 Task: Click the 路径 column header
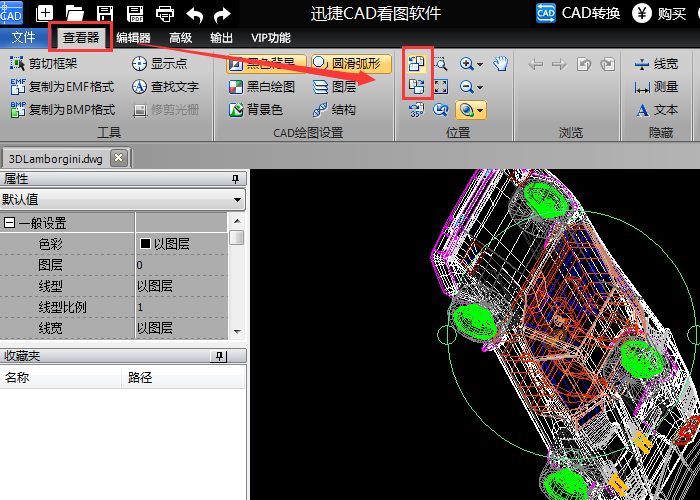coord(183,377)
